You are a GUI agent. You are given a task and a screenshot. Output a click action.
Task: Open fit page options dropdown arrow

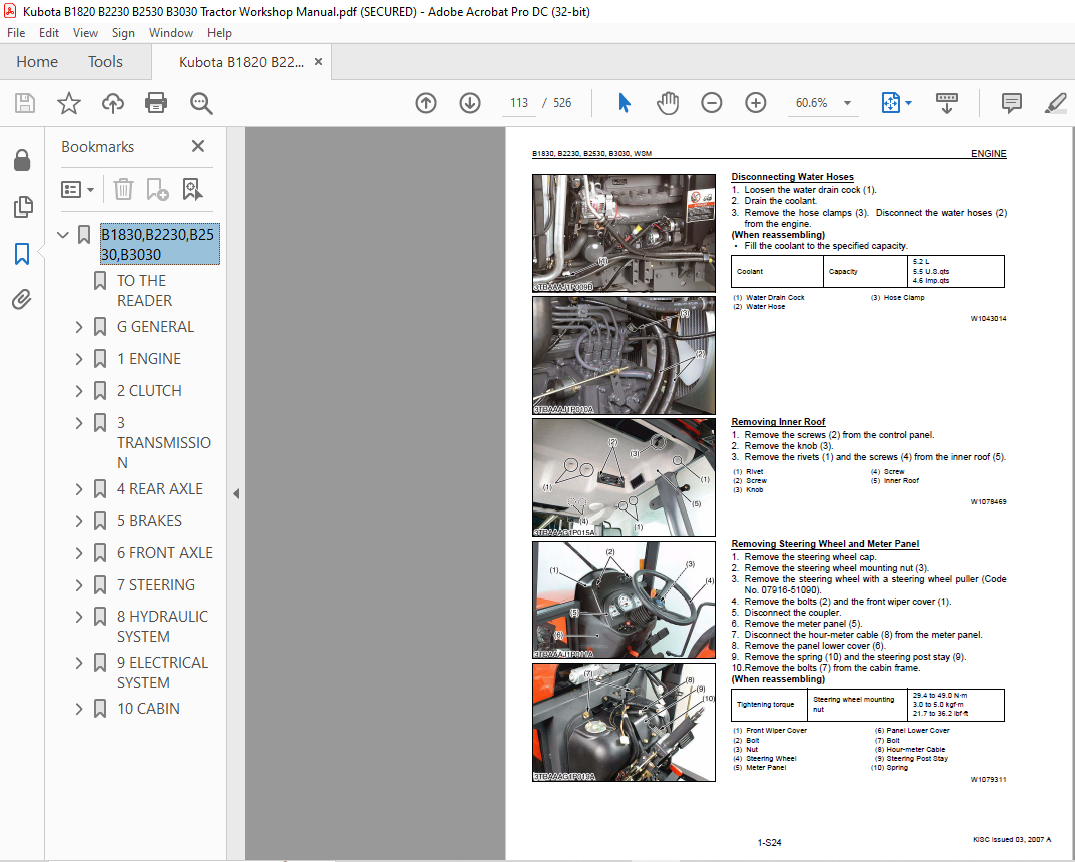pyautogui.click(x=908, y=103)
